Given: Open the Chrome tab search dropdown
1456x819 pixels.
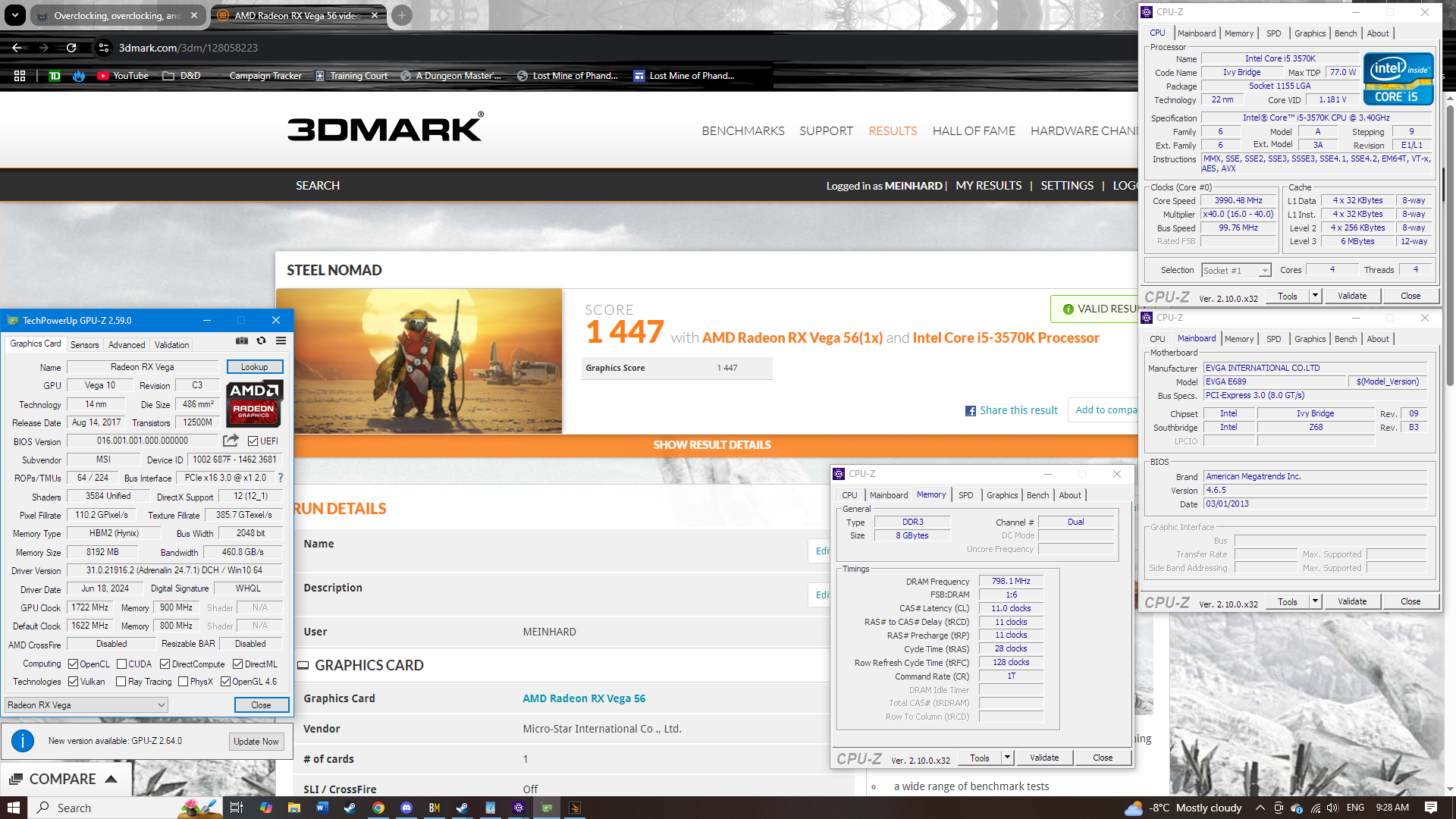Looking at the screenshot, I should (15, 15).
